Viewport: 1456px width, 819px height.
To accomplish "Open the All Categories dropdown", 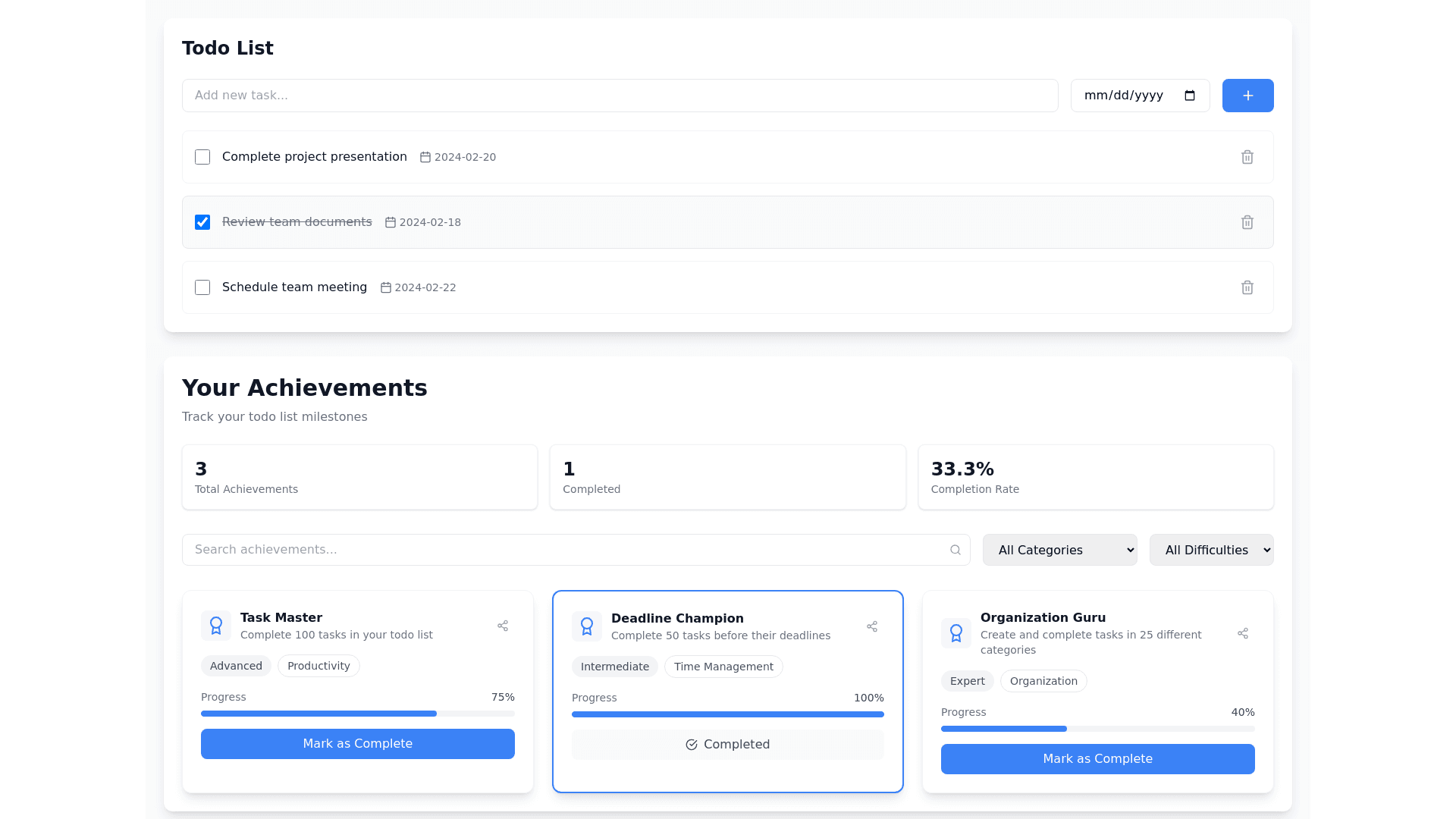I will pos(1059,550).
